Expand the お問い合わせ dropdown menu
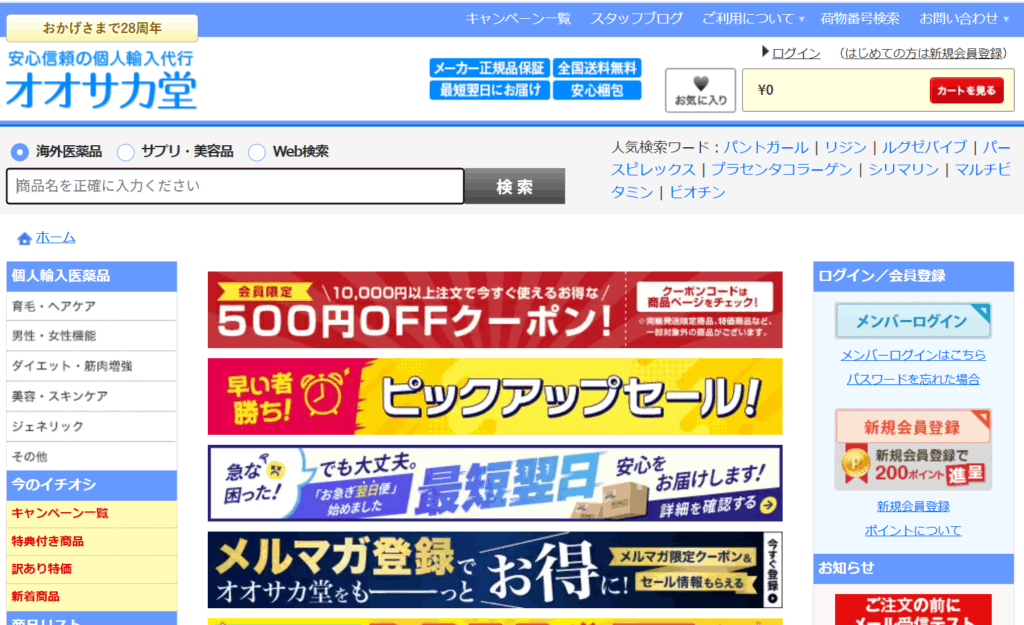1024x625 pixels. point(965,18)
